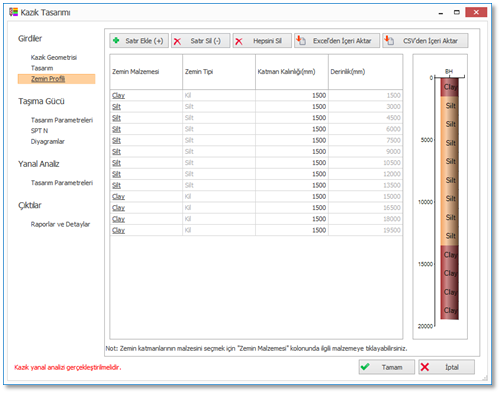Viewport: 501px width, 394px height.
Task: Click the Katman Kalınlığı(mm) column header
Action: (292, 72)
